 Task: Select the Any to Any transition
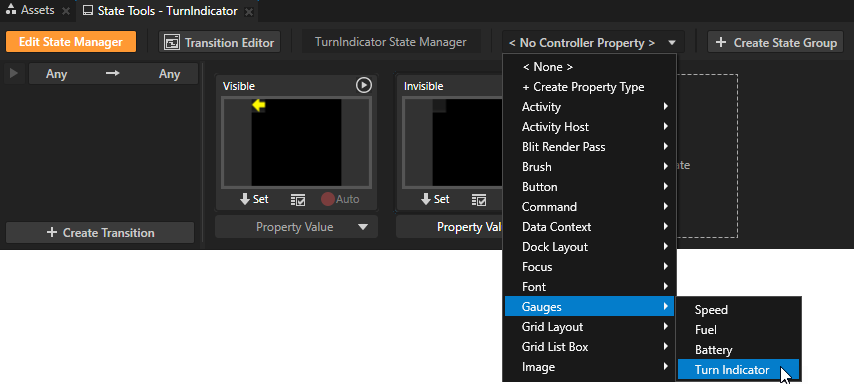click(113, 74)
